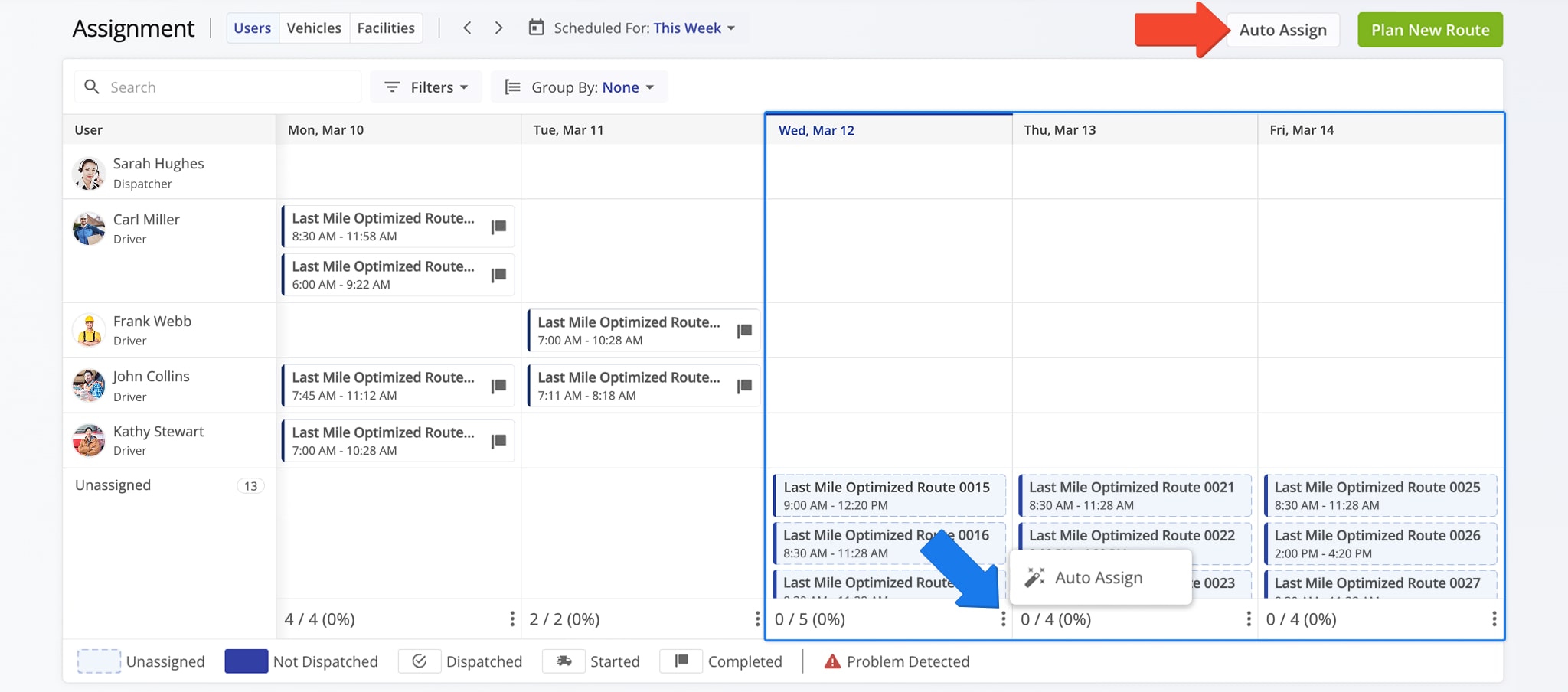Select Auto Assign from the context menu
Screen dimensions: 1568x692
click(1099, 577)
